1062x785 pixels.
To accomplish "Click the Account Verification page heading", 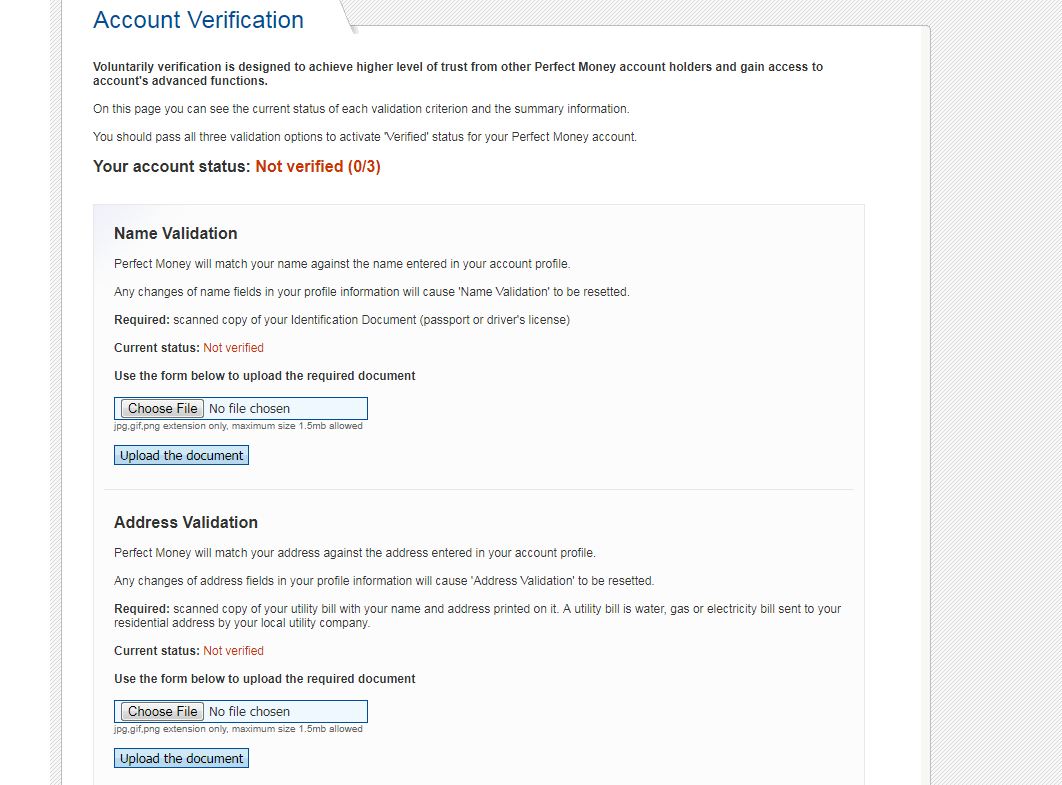I will pyautogui.click(x=198, y=20).
